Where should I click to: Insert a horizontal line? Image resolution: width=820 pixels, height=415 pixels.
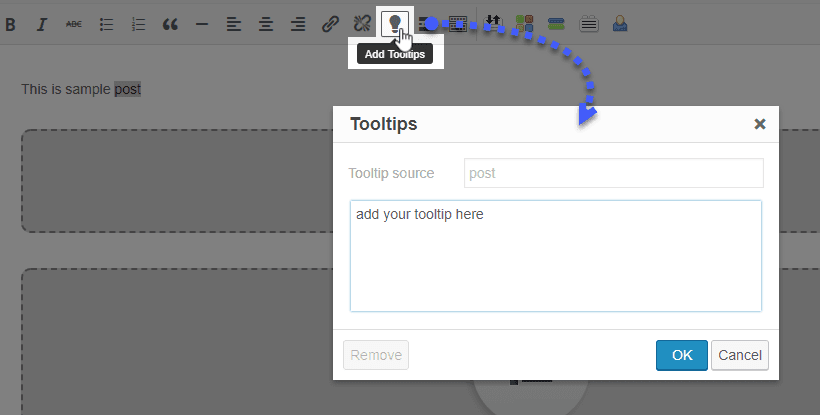pos(202,24)
